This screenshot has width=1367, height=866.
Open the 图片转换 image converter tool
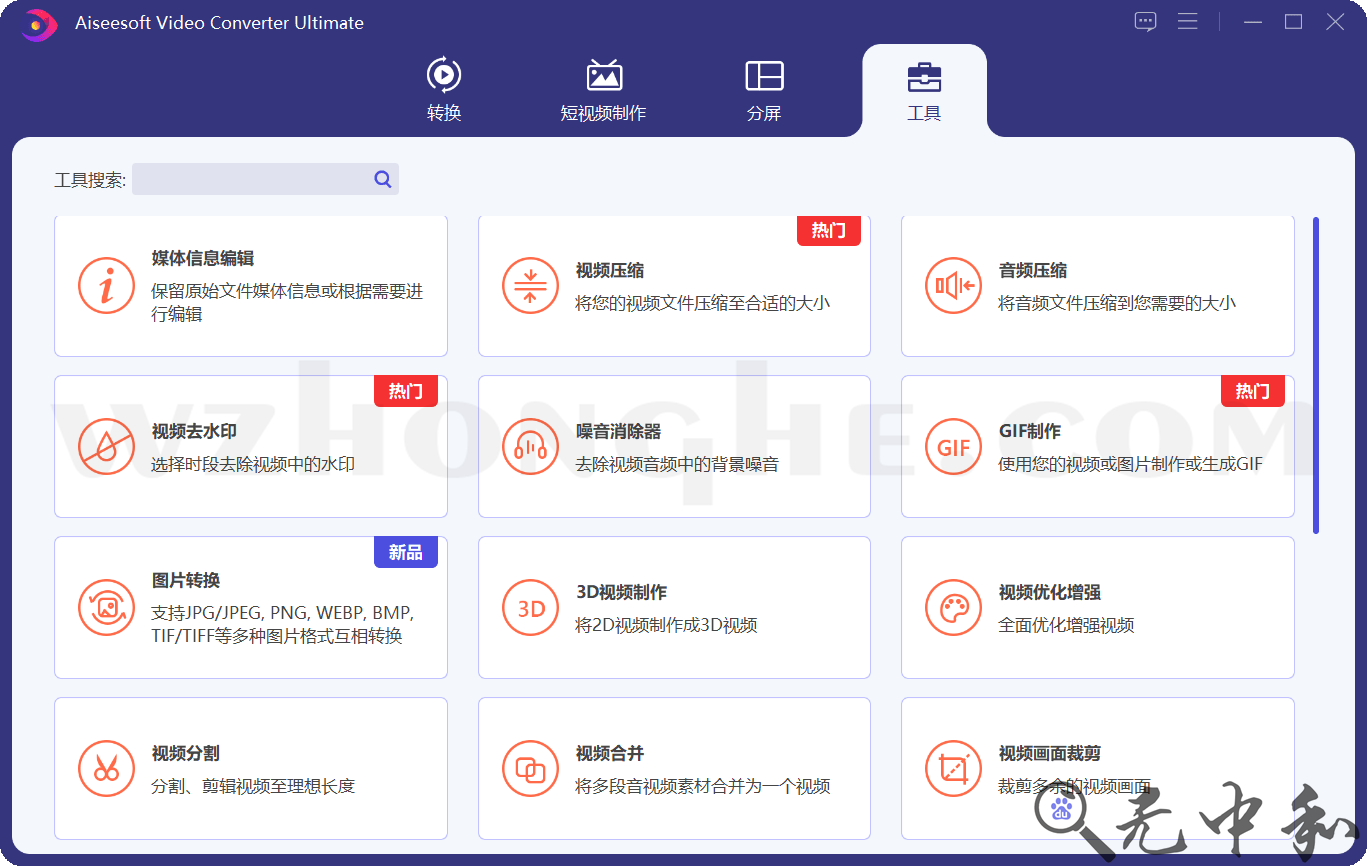coord(250,607)
